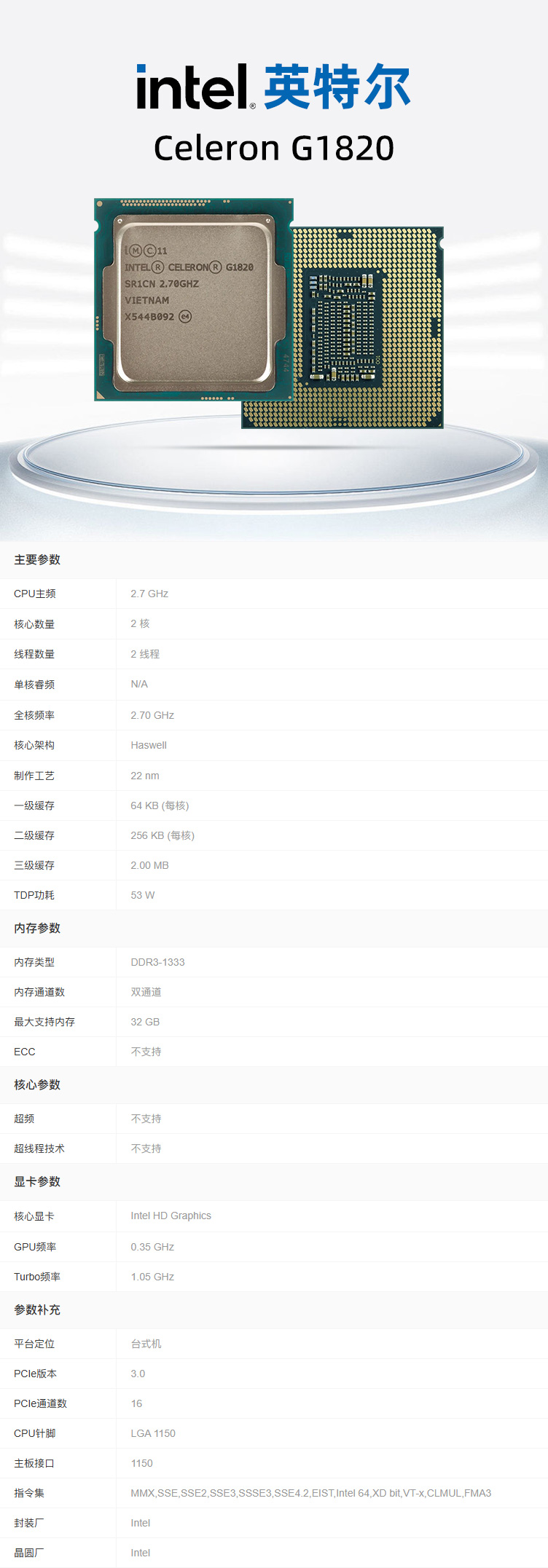The width and height of the screenshot is (548, 1568).
Task: Click the 32 GB value
Action: click(145, 1022)
